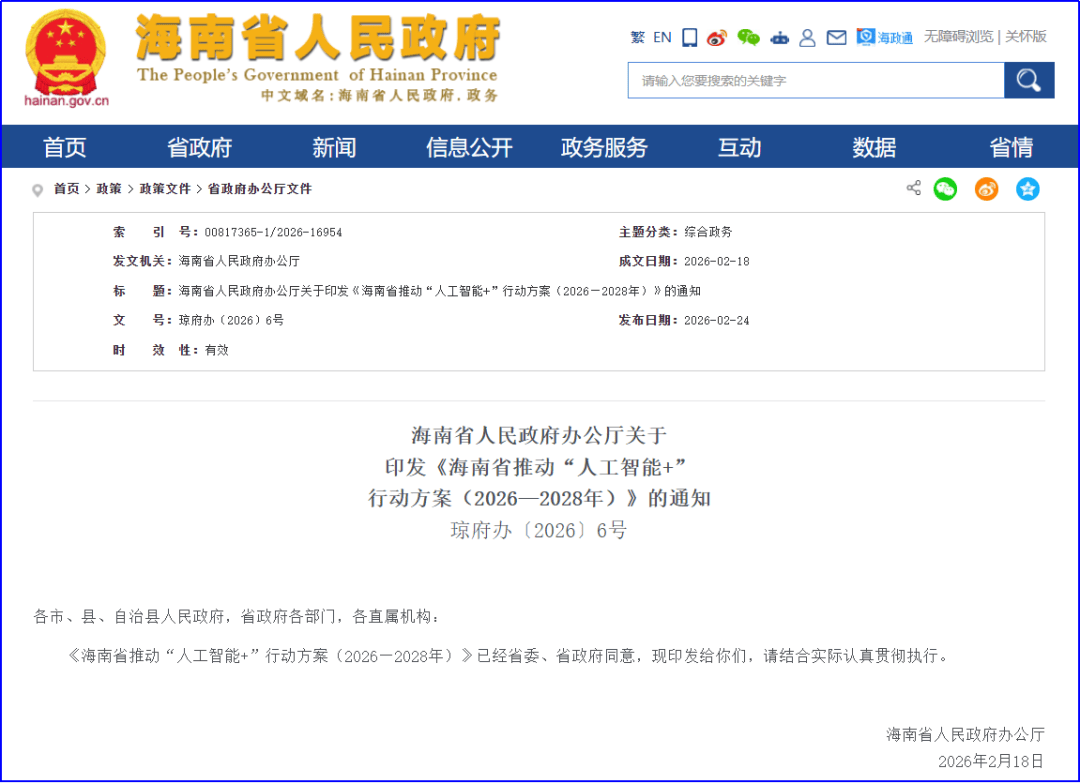Click the keyword search input field
Screen dimensions: 1080x784
[815, 80]
